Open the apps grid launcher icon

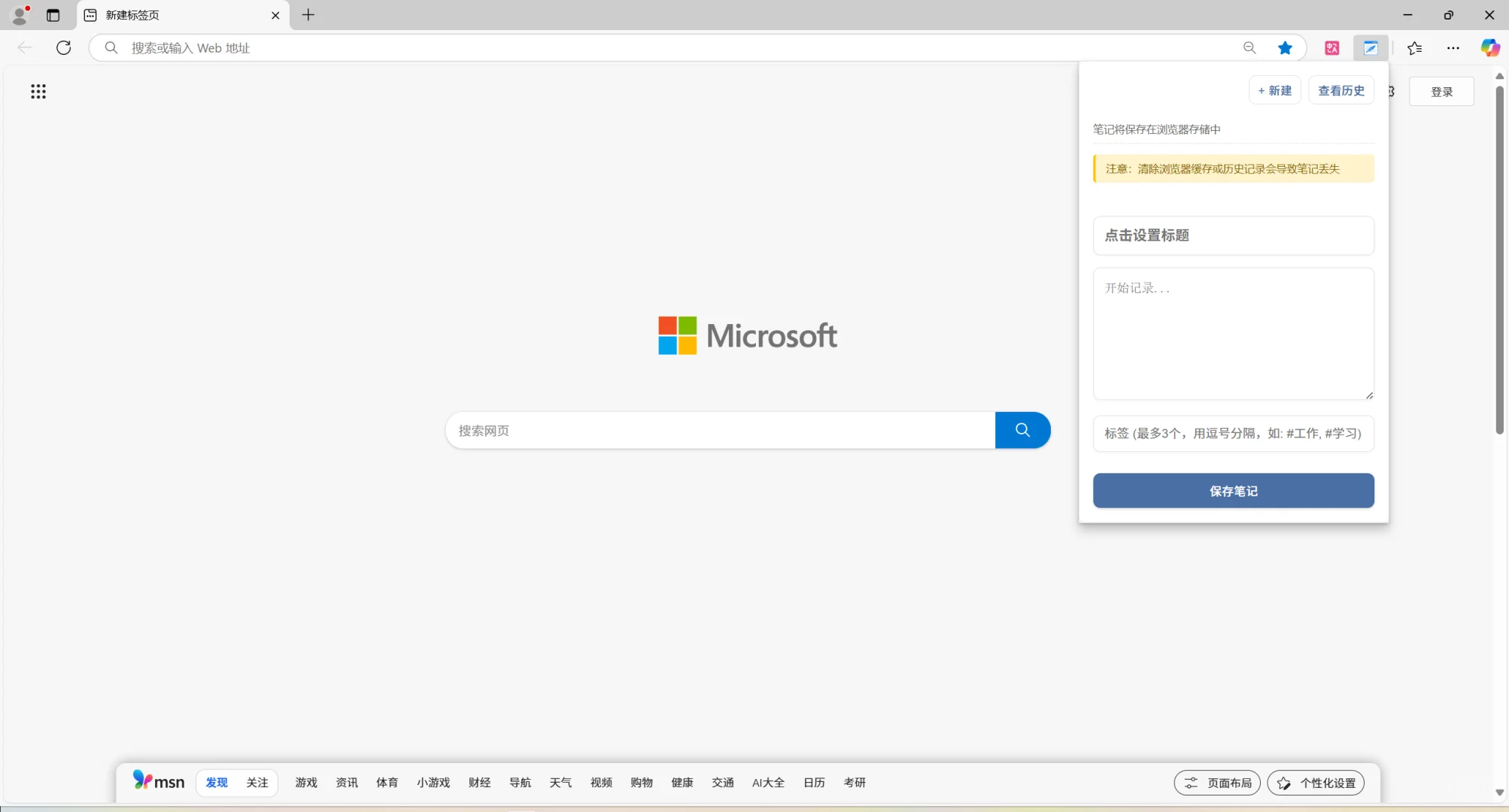tap(38, 92)
